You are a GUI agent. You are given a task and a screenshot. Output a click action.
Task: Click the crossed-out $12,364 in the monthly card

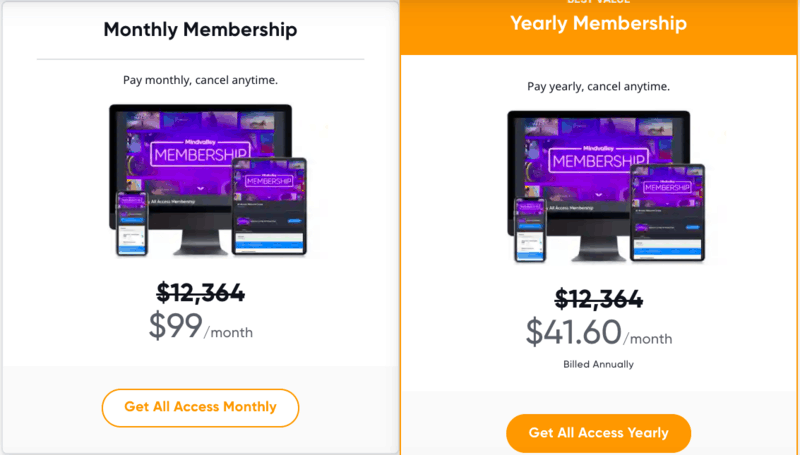200,292
